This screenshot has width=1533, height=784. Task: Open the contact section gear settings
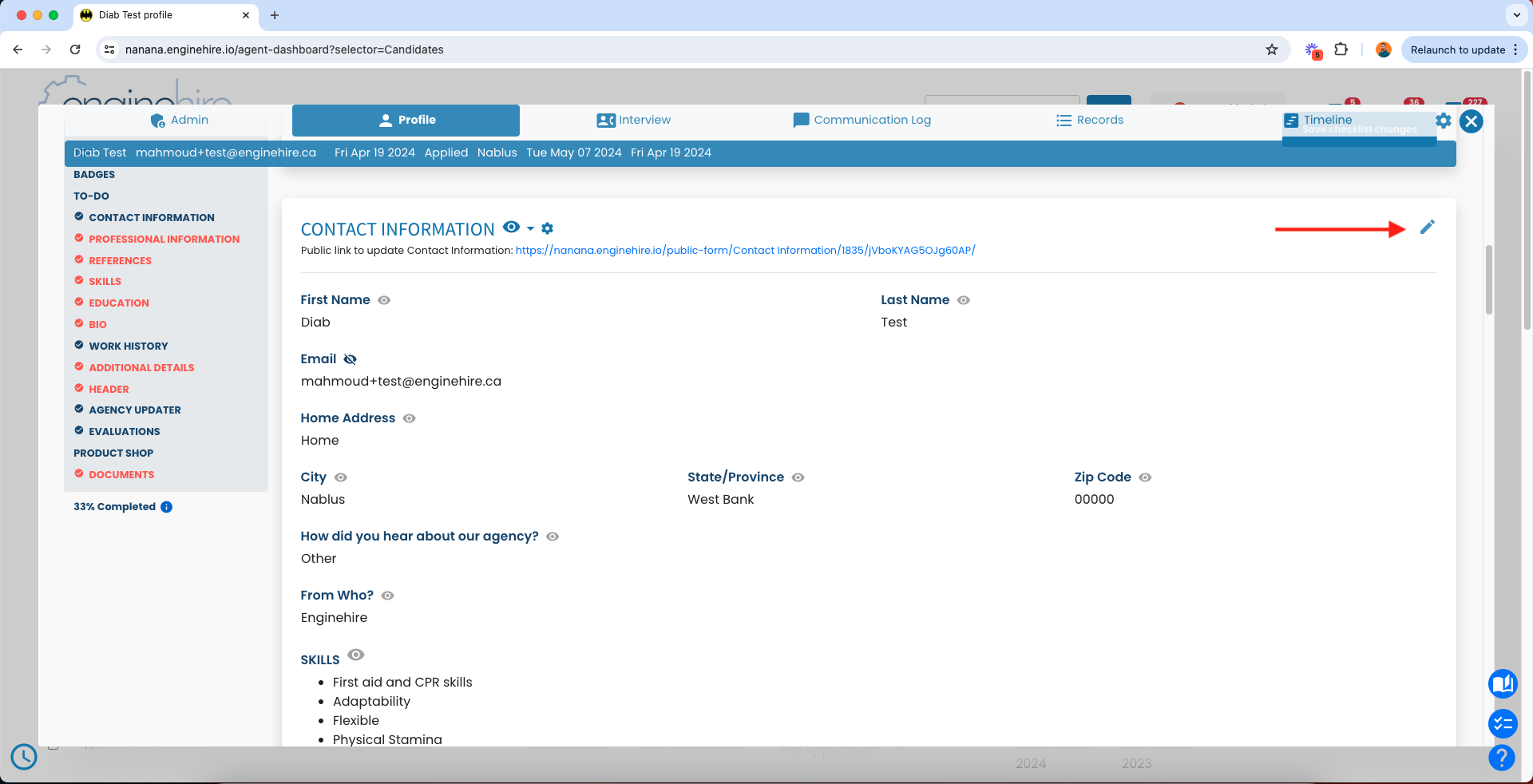548,228
